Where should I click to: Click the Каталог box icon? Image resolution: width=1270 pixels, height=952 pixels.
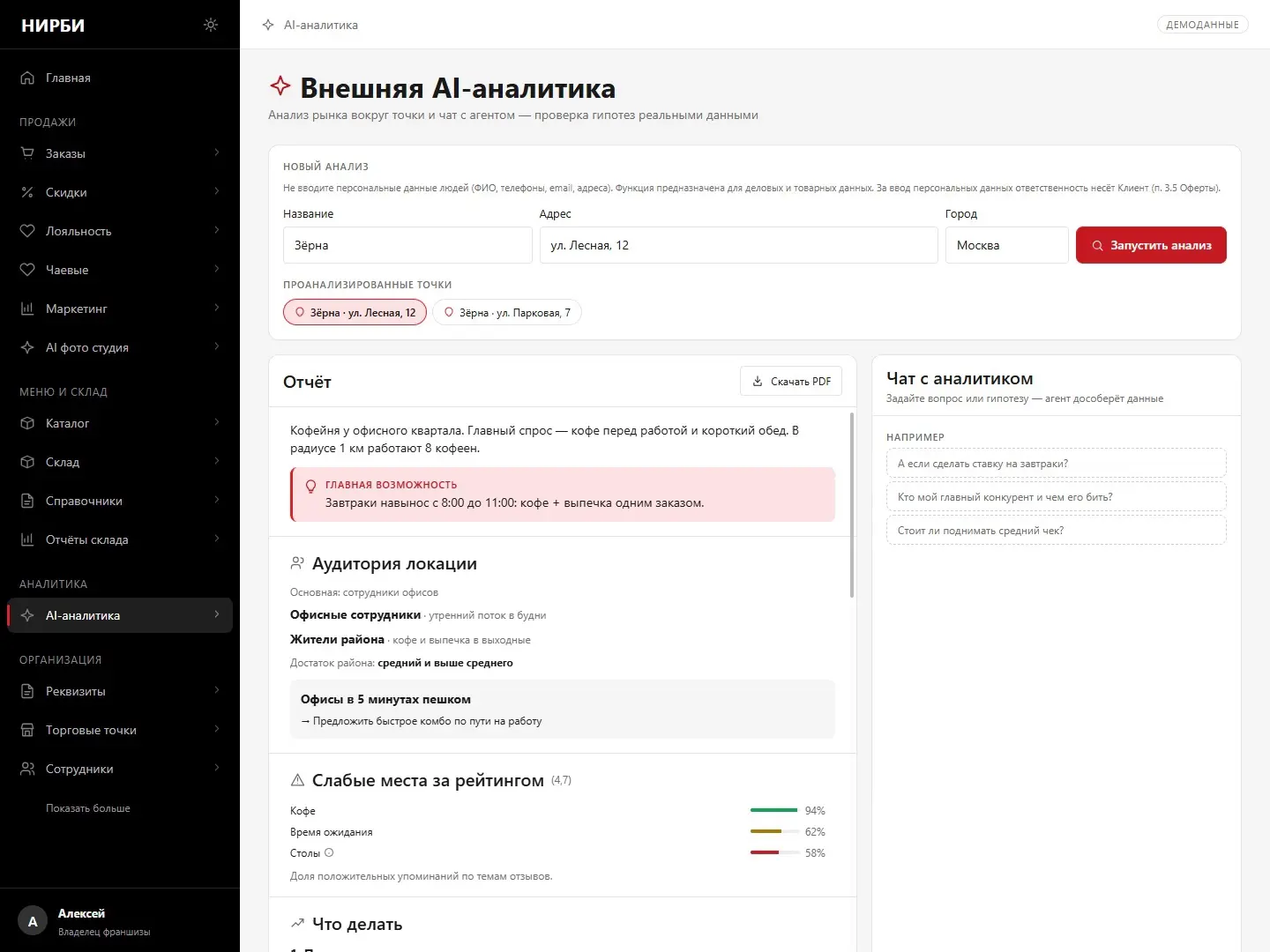[27, 423]
